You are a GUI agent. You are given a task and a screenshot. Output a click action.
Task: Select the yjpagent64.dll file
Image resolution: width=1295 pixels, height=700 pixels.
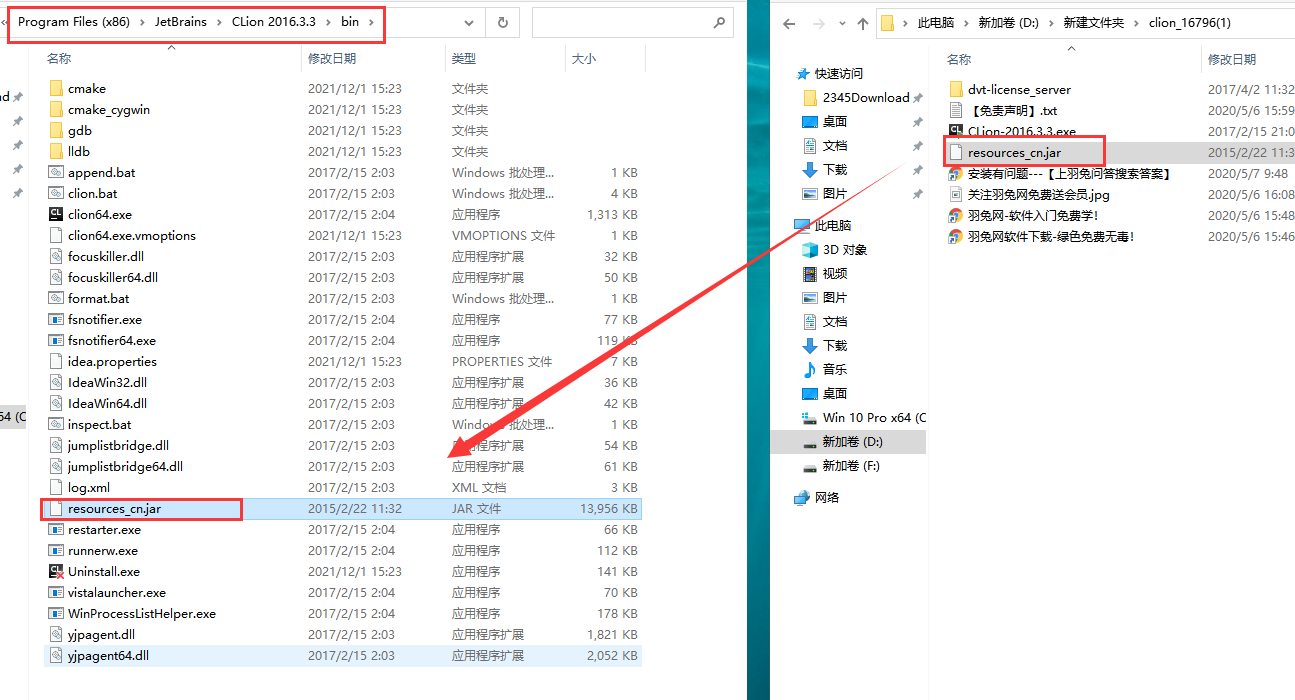108,656
